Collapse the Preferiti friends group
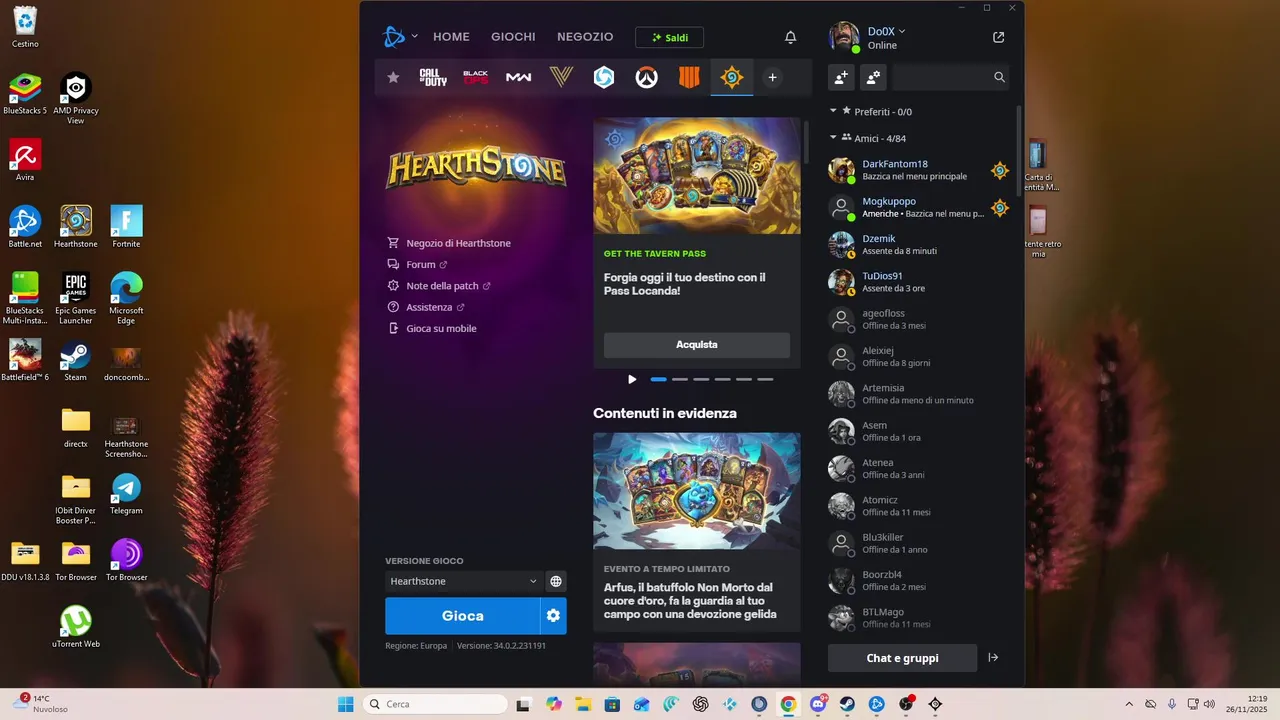This screenshot has width=1280, height=720. 833,111
